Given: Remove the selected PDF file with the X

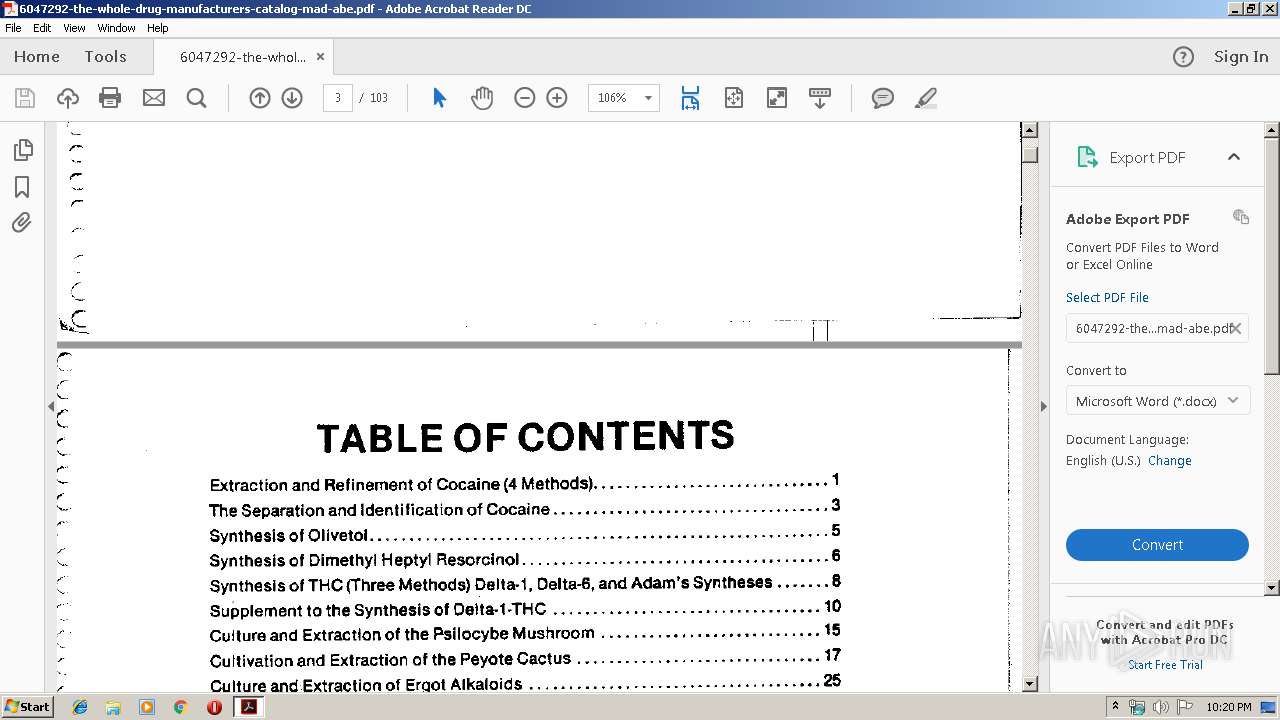Looking at the screenshot, I should [x=1236, y=328].
